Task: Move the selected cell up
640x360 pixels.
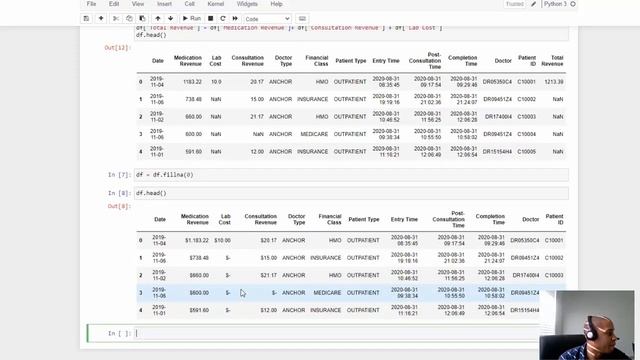Action: pyautogui.click(x=158, y=19)
